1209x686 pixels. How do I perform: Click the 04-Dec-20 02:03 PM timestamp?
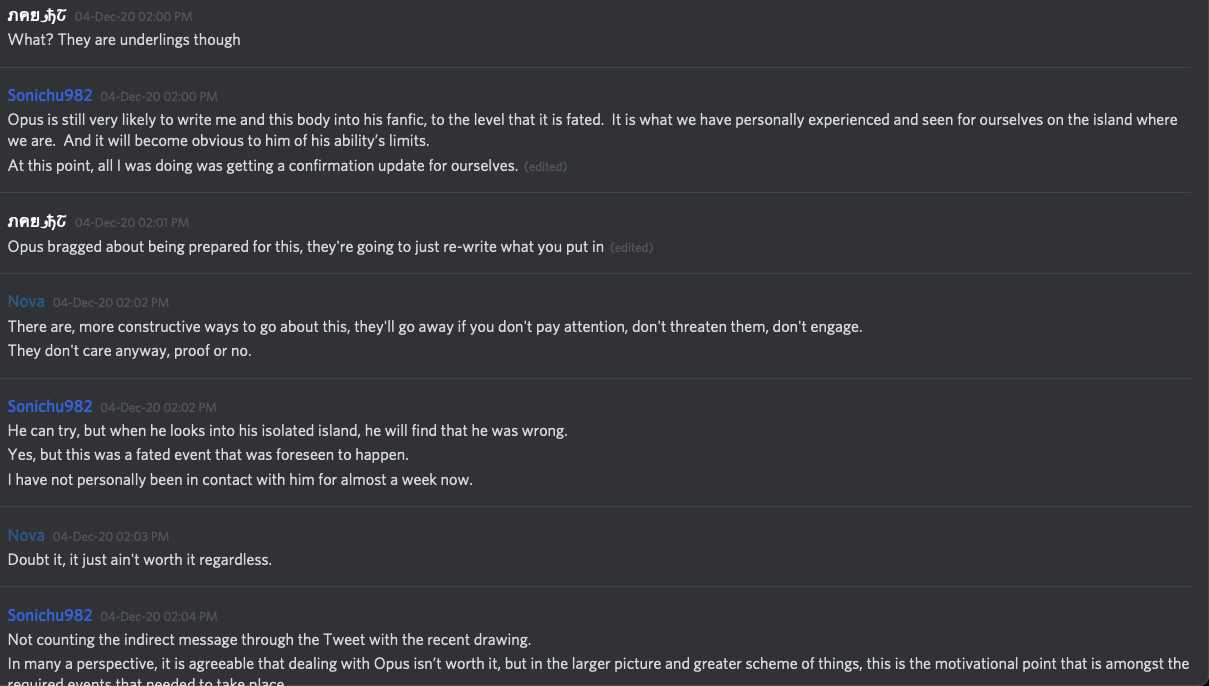[111, 537]
